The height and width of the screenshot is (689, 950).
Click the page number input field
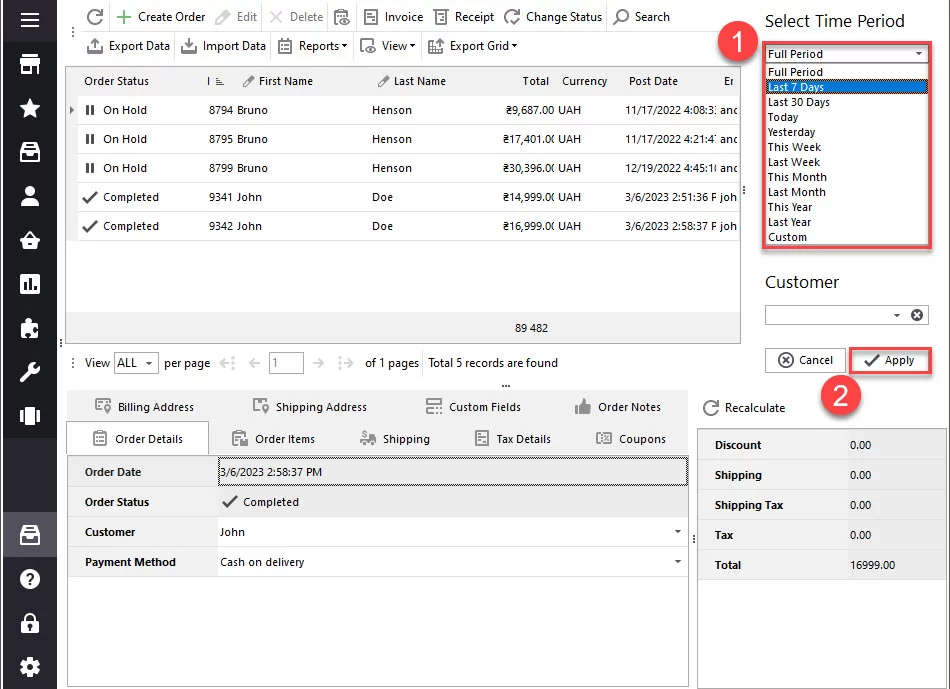coord(286,363)
